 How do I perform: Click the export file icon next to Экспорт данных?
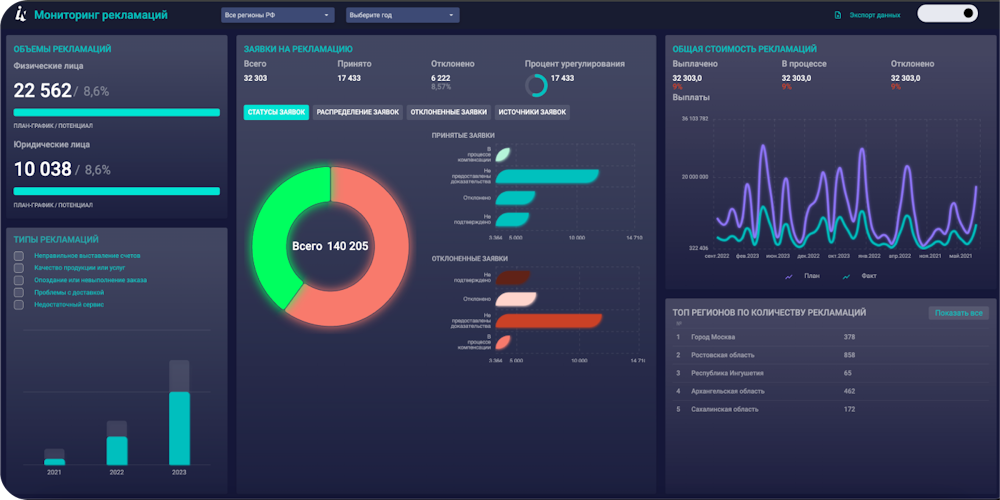tap(838, 15)
